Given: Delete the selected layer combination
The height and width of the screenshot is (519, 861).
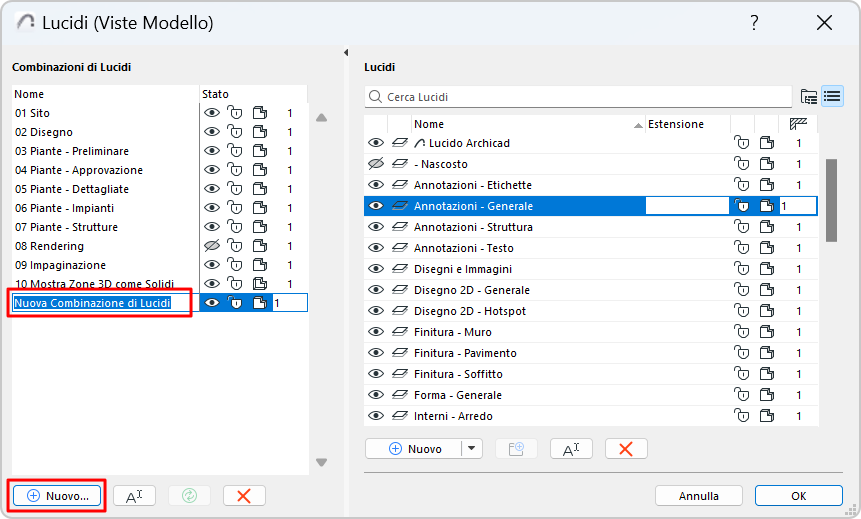Looking at the screenshot, I should pyautogui.click(x=244, y=496).
